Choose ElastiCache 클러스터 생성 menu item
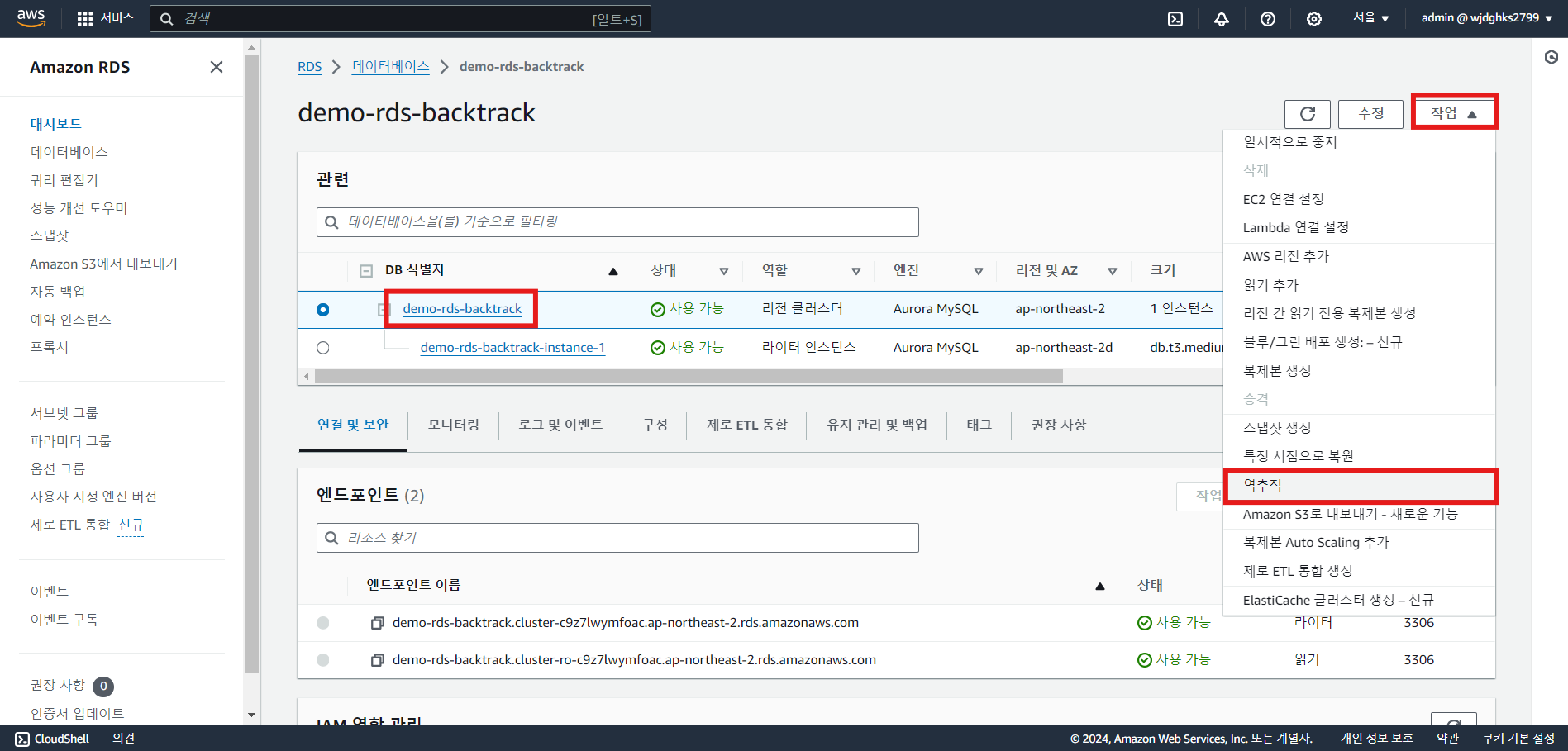Screen dimensions: 1568x751 [x=1359, y=600]
